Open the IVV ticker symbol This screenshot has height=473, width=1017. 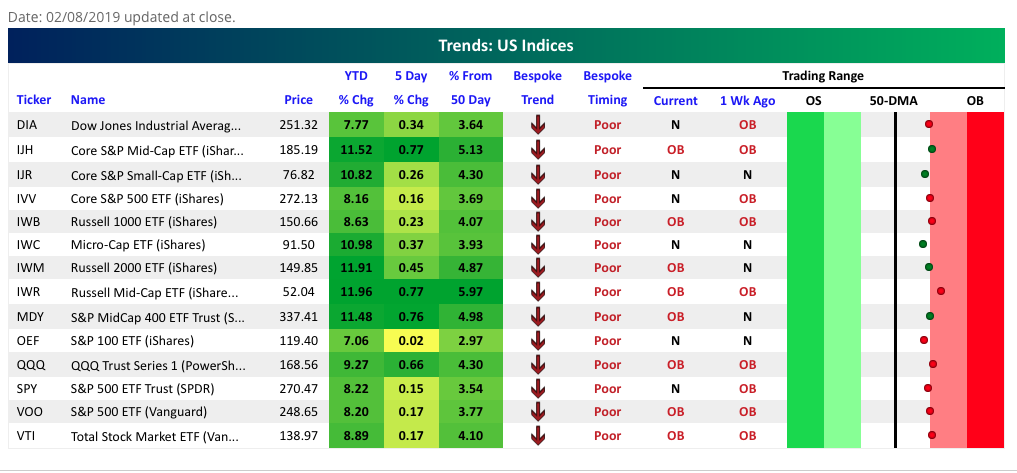coord(27,197)
